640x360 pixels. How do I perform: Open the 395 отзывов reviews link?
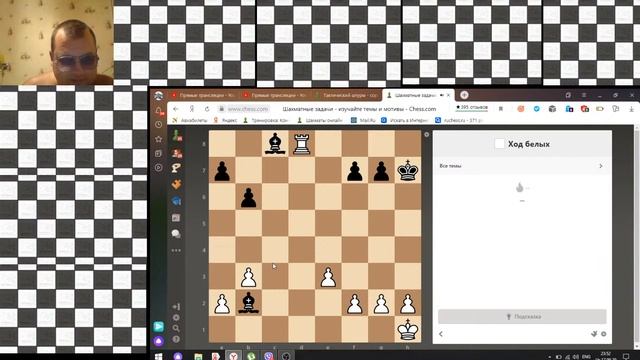tap(472, 107)
